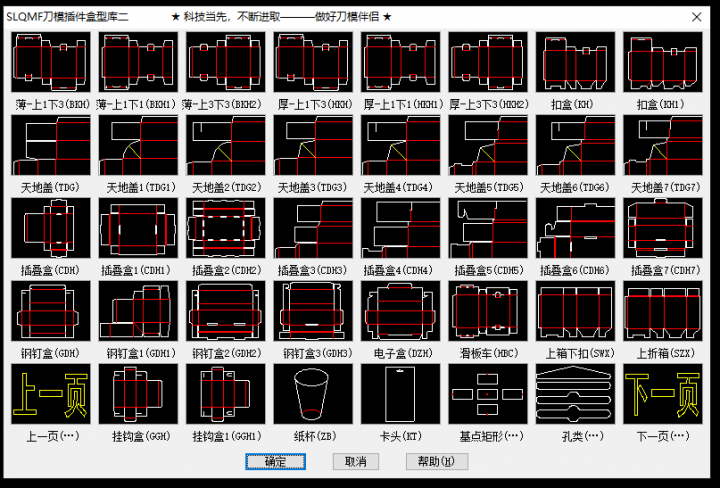
Task: Click the 确定 confirm button
Action: [275, 461]
